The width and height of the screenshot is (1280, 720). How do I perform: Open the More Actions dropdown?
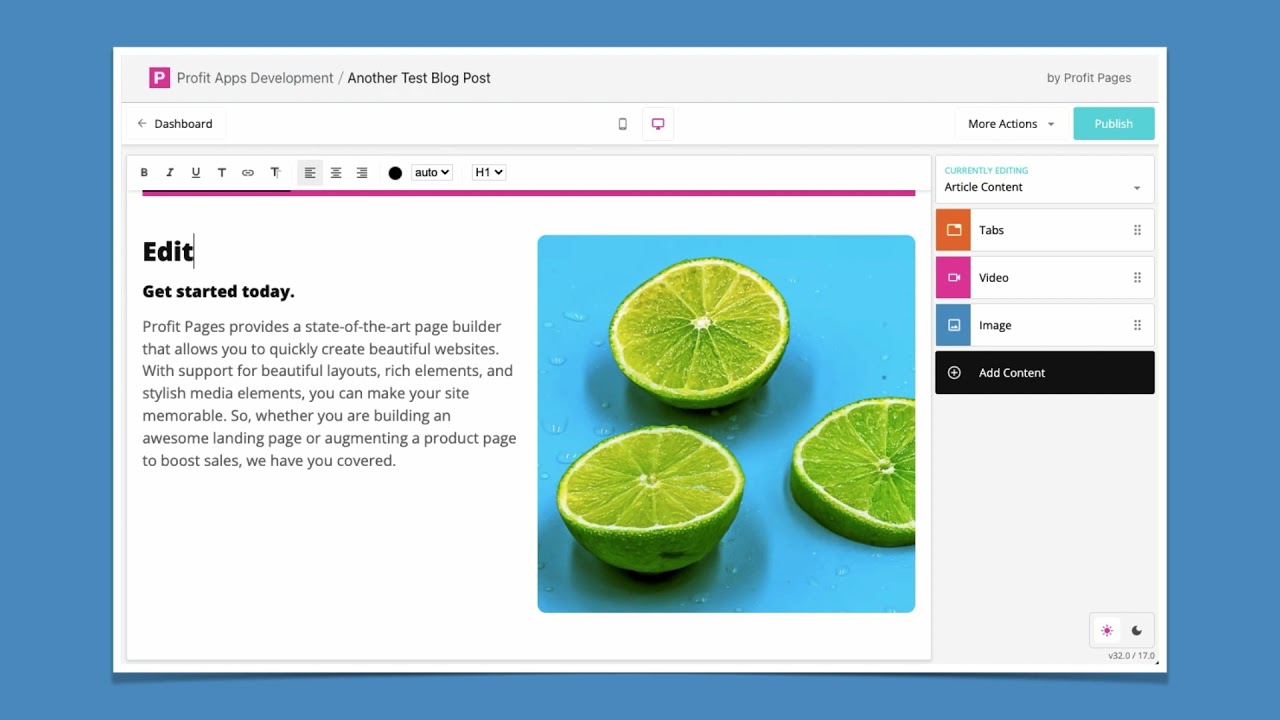coord(1011,124)
